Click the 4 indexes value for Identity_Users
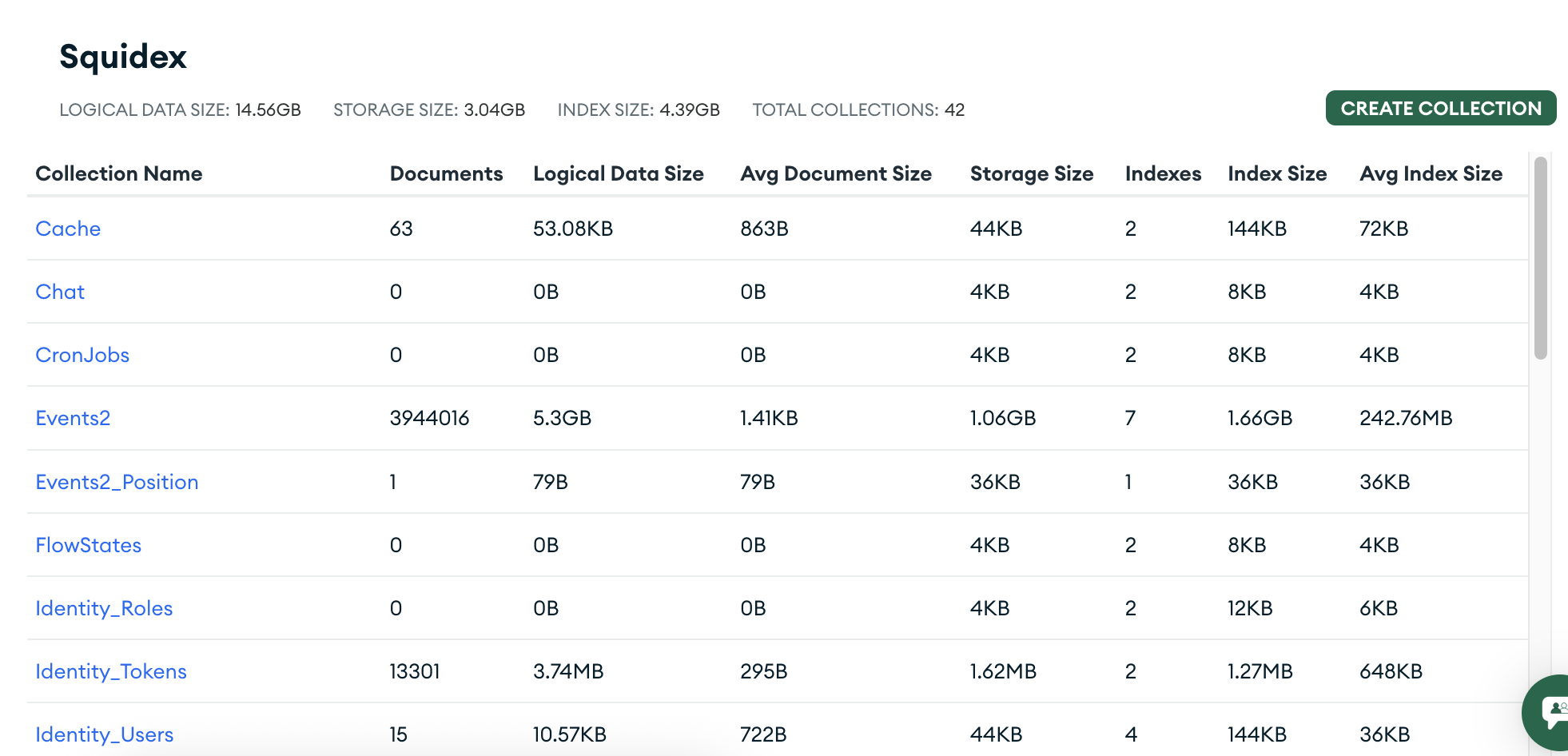The height and width of the screenshot is (756, 1568). point(1131,734)
